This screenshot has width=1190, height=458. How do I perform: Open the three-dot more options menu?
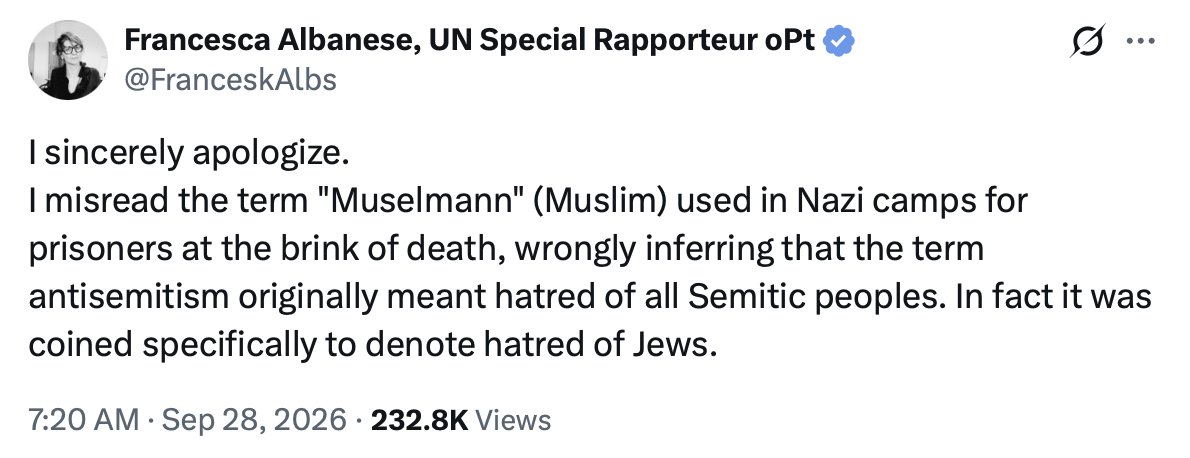point(1140,41)
